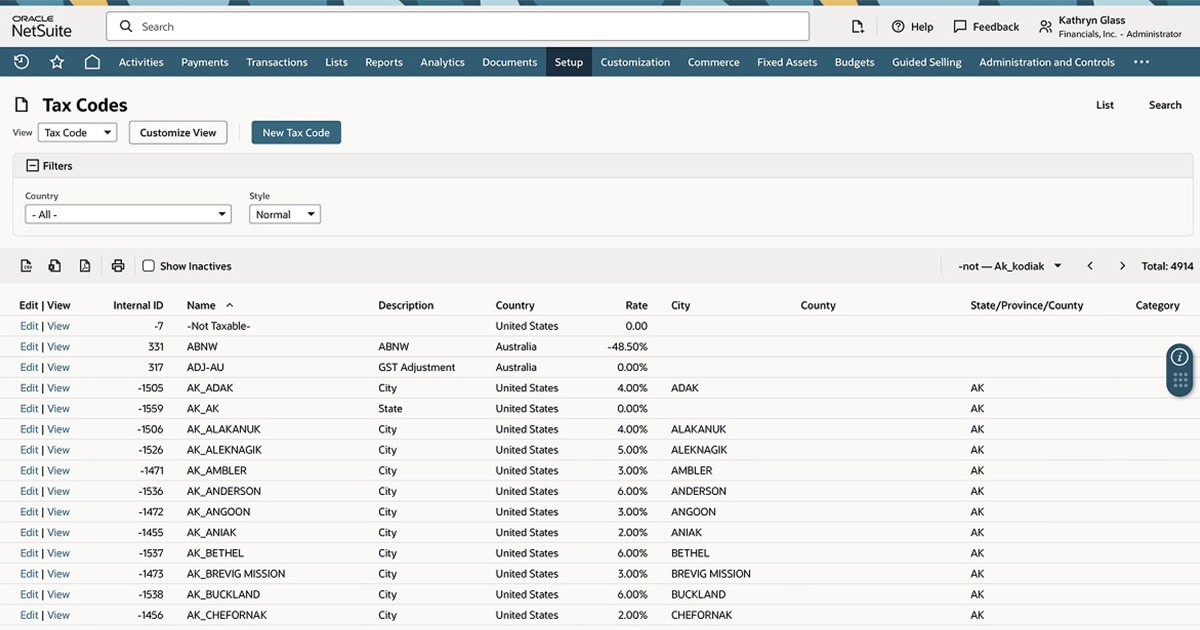Open the Style dropdown set to Normal

[284, 213]
